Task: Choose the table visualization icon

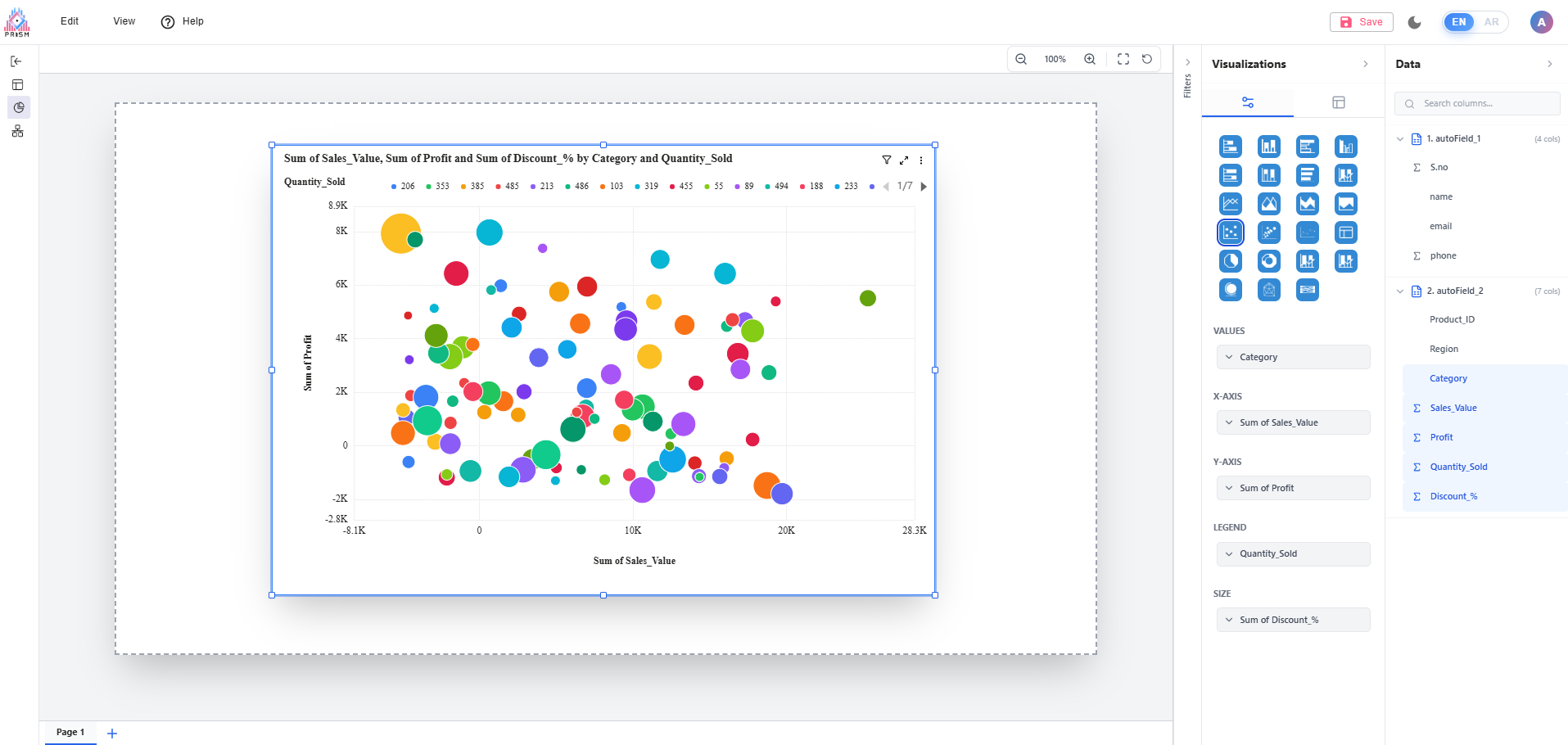Action: point(1345,233)
